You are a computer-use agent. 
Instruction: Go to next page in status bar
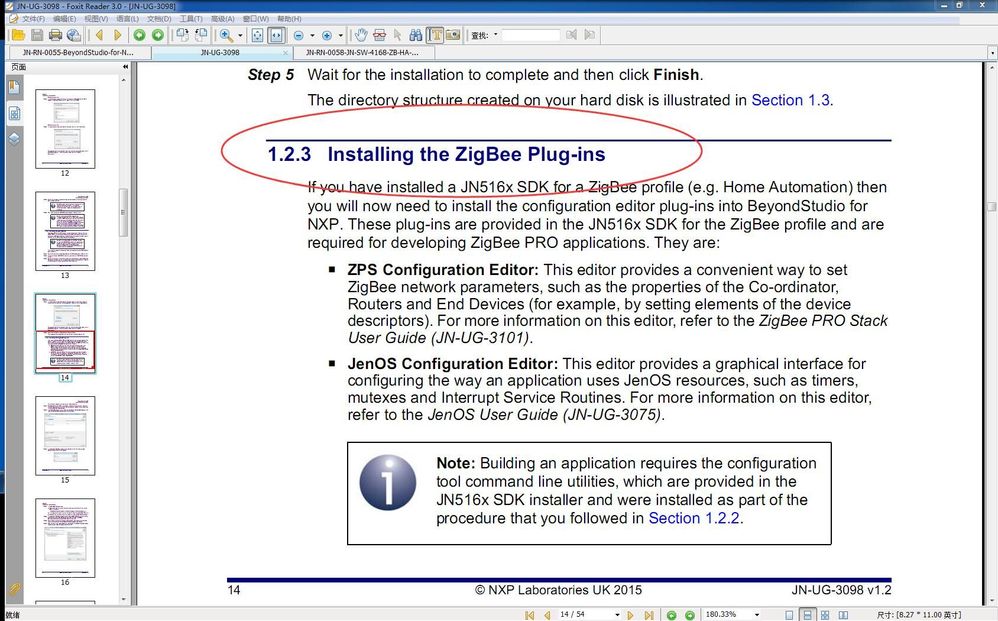coord(631,615)
